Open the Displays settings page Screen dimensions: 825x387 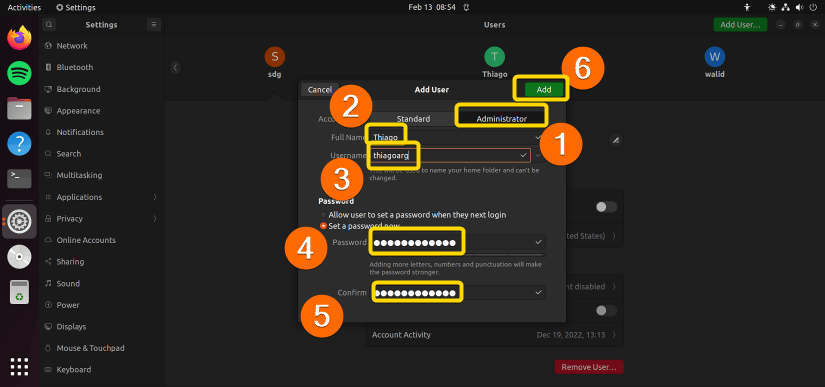click(x=102, y=327)
